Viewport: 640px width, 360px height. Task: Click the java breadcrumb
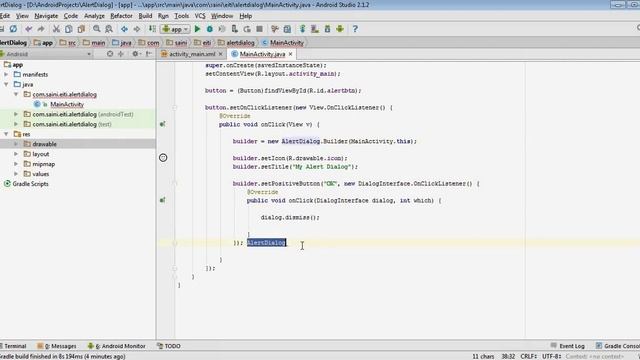click(122, 42)
